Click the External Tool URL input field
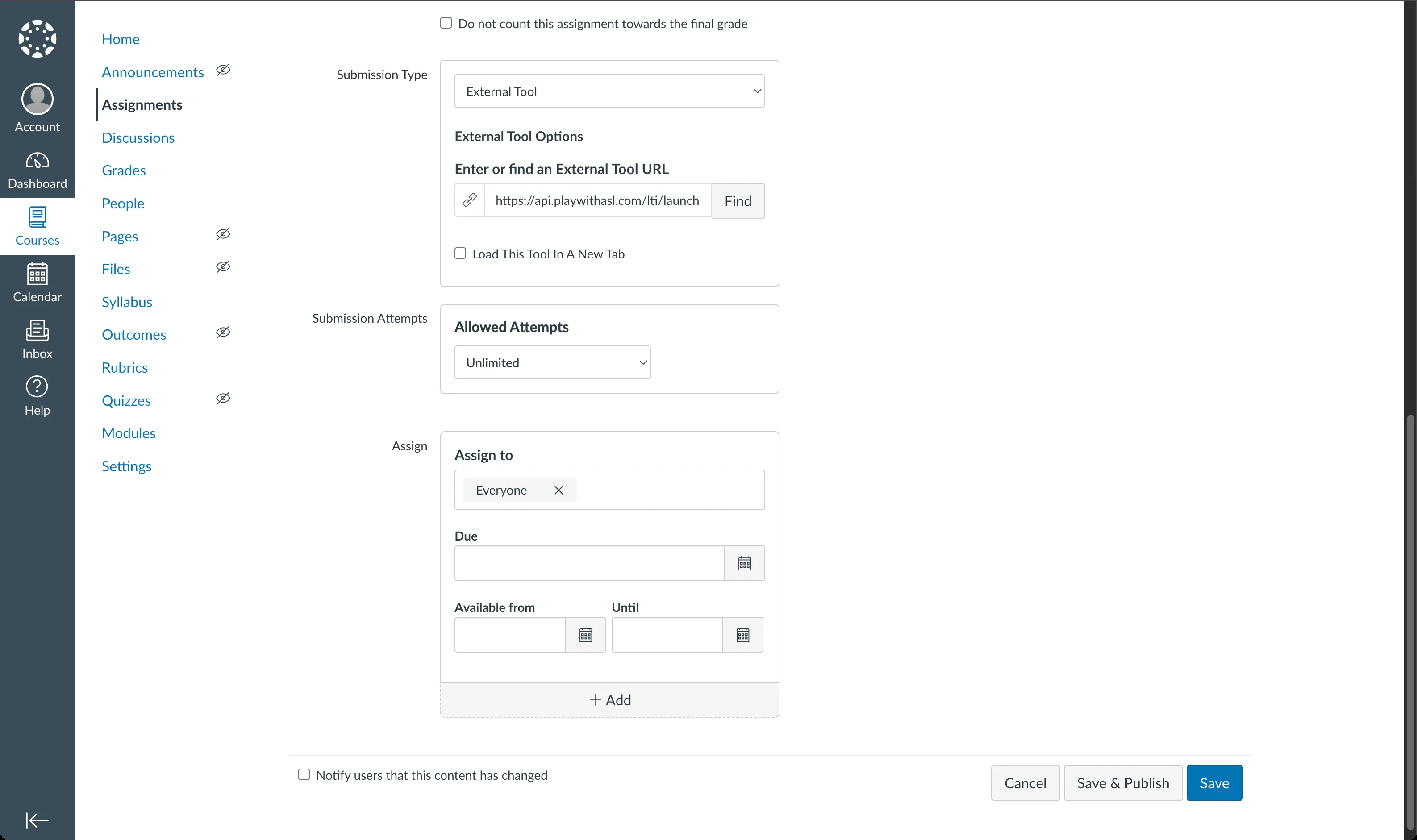 pos(598,200)
